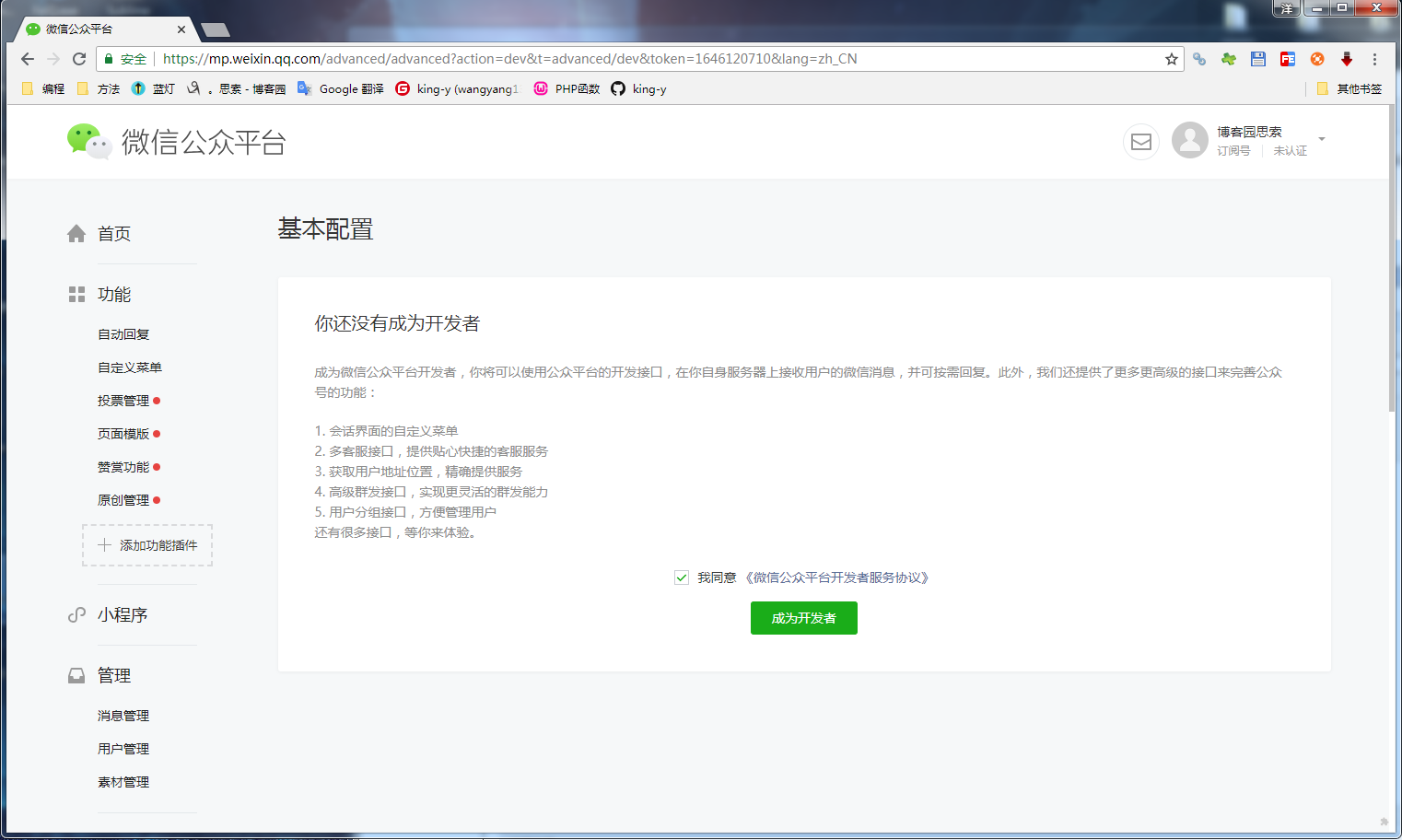Viewport: 1402px width, 840px height.
Task: Bookmark page with star icon
Action: pyautogui.click(x=1172, y=59)
